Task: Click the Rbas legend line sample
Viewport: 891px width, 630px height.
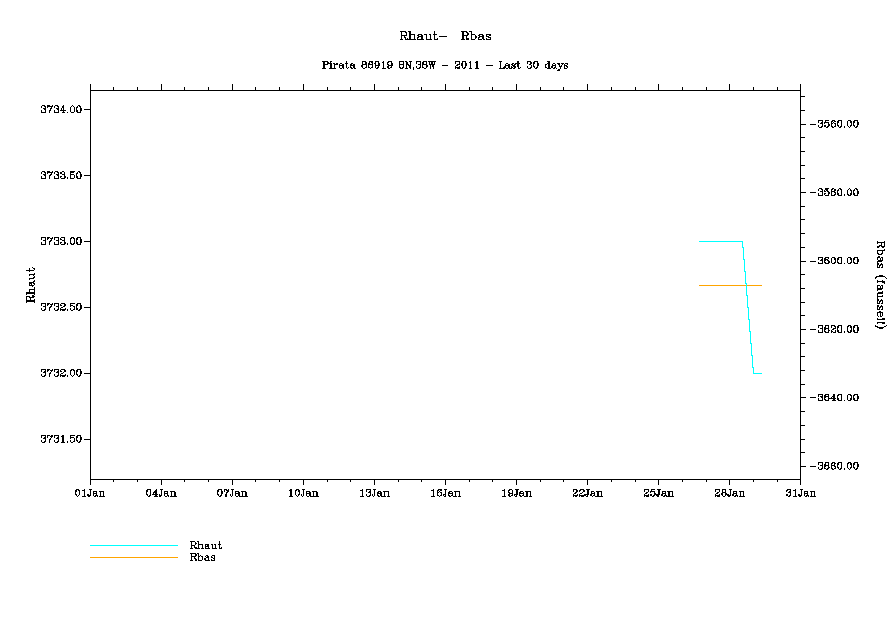Action: (133, 557)
